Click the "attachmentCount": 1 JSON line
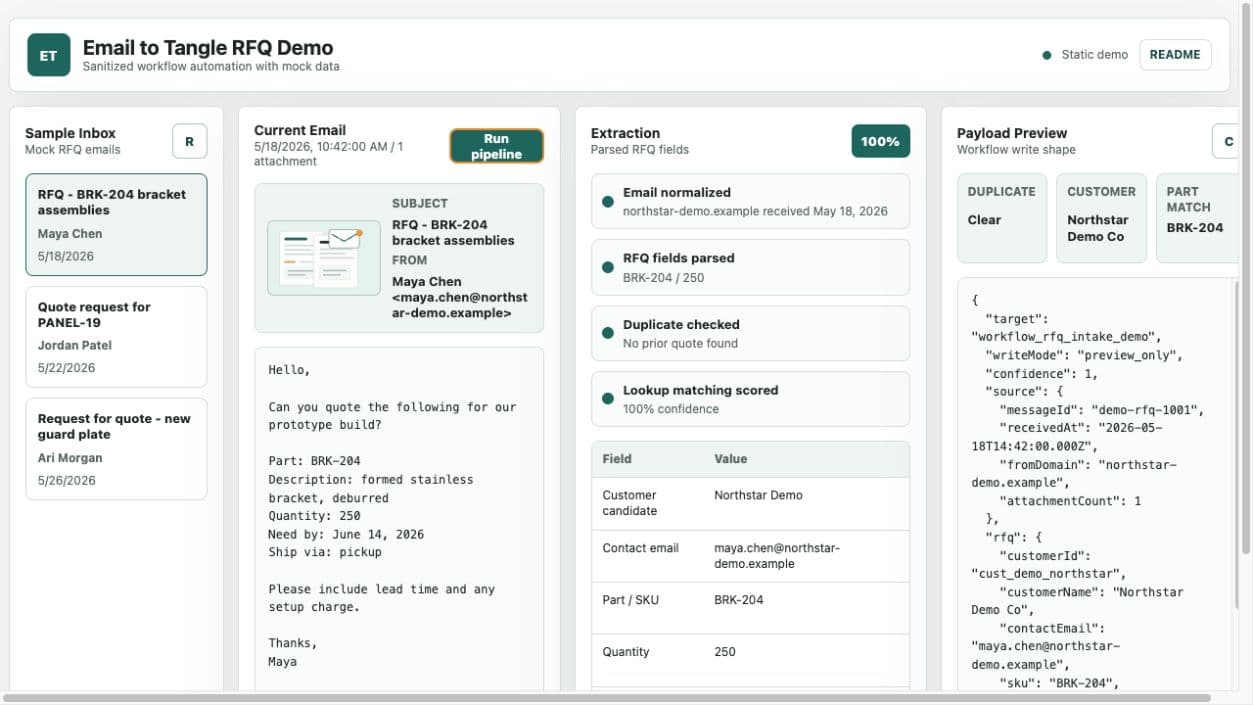Image resolution: width=1253 pixels, height=705 pixels. click(x=1070, y=500)
